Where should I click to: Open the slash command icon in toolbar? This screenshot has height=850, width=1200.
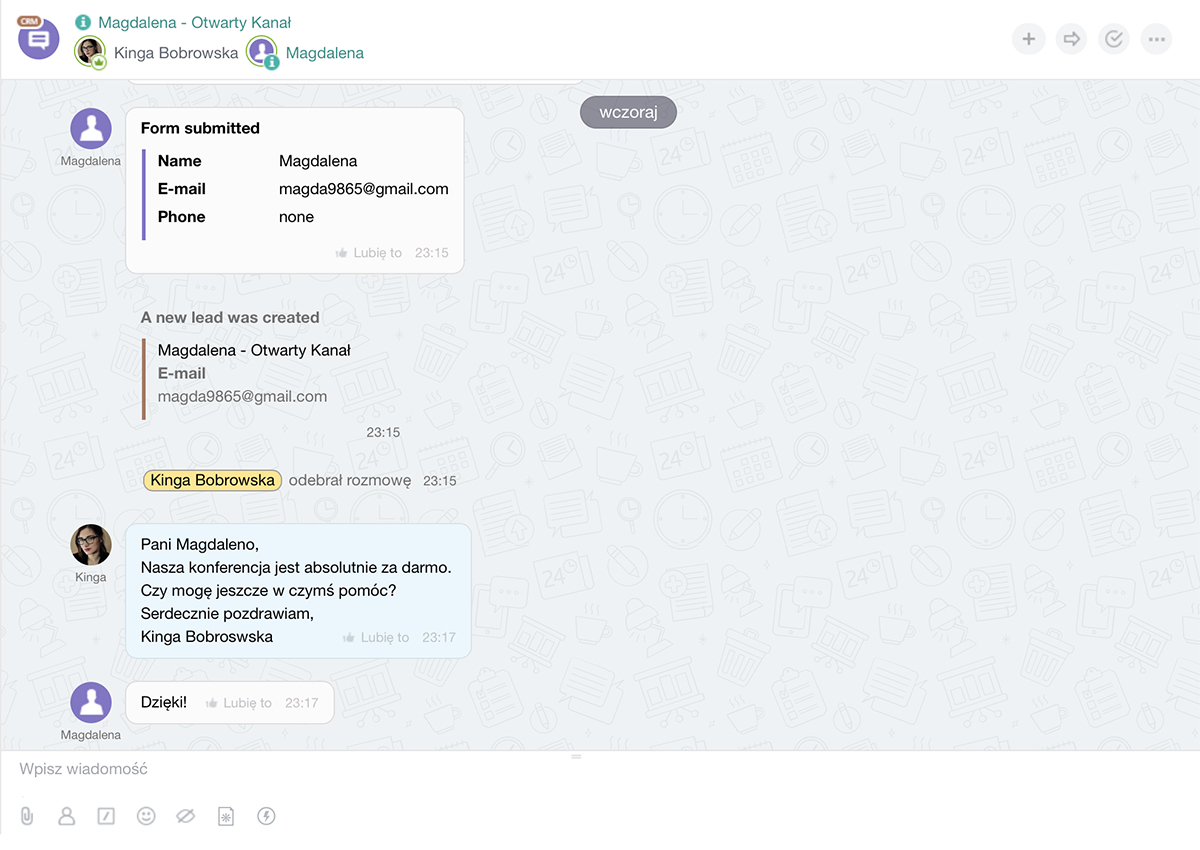click(106, 816)
